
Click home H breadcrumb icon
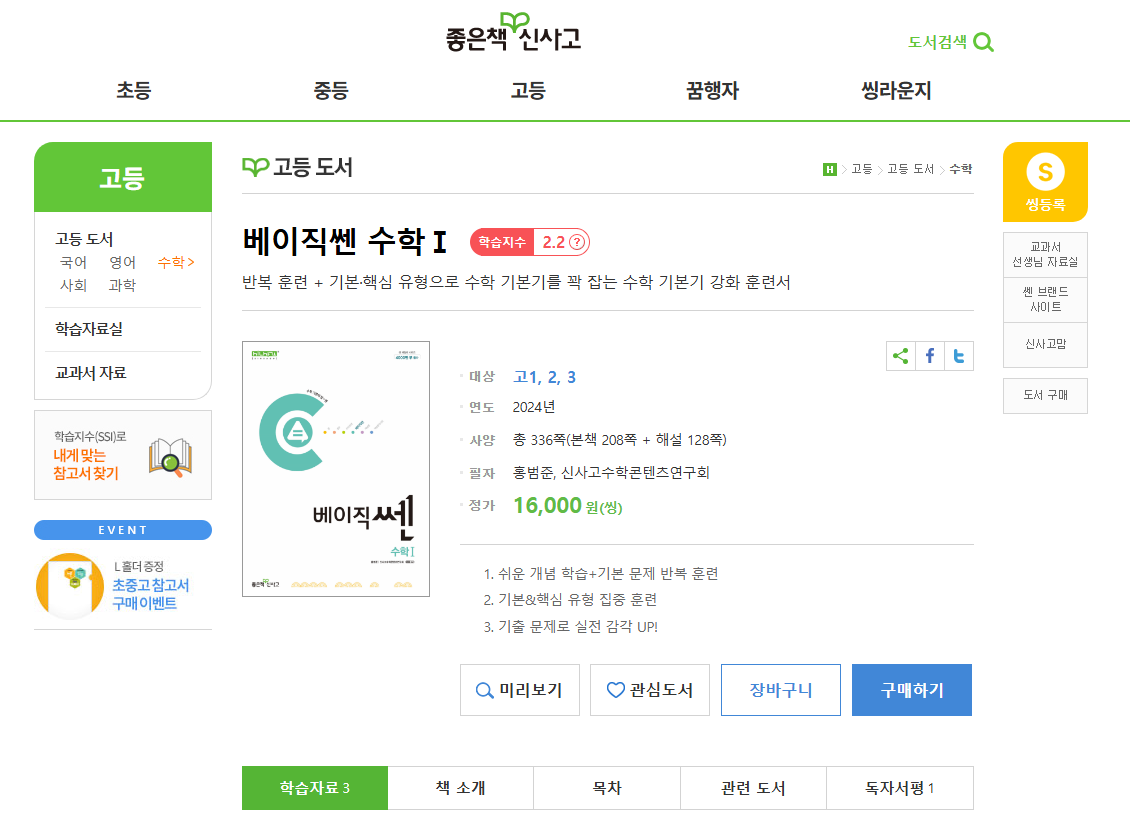coord(829,169)
